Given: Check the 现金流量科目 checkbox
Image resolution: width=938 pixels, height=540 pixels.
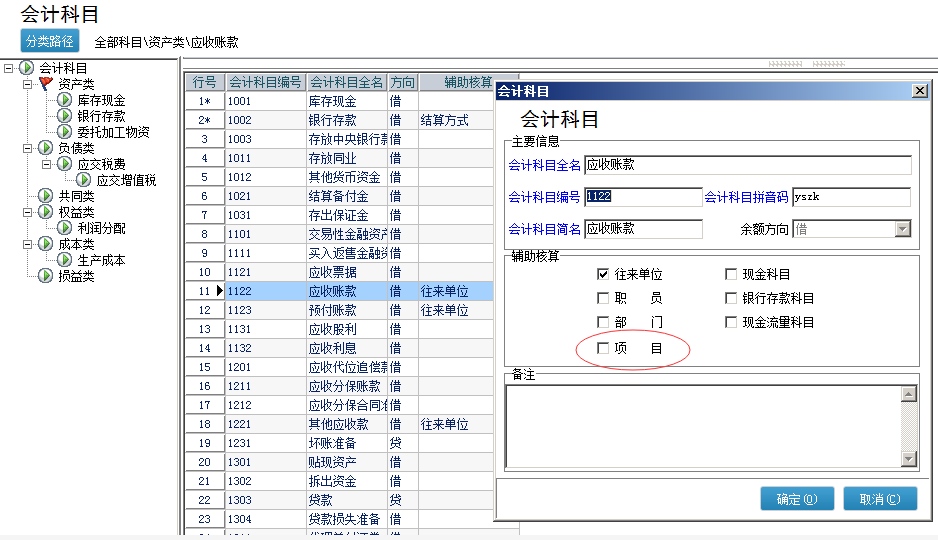Looking at the screenshot, I should 730,322.
